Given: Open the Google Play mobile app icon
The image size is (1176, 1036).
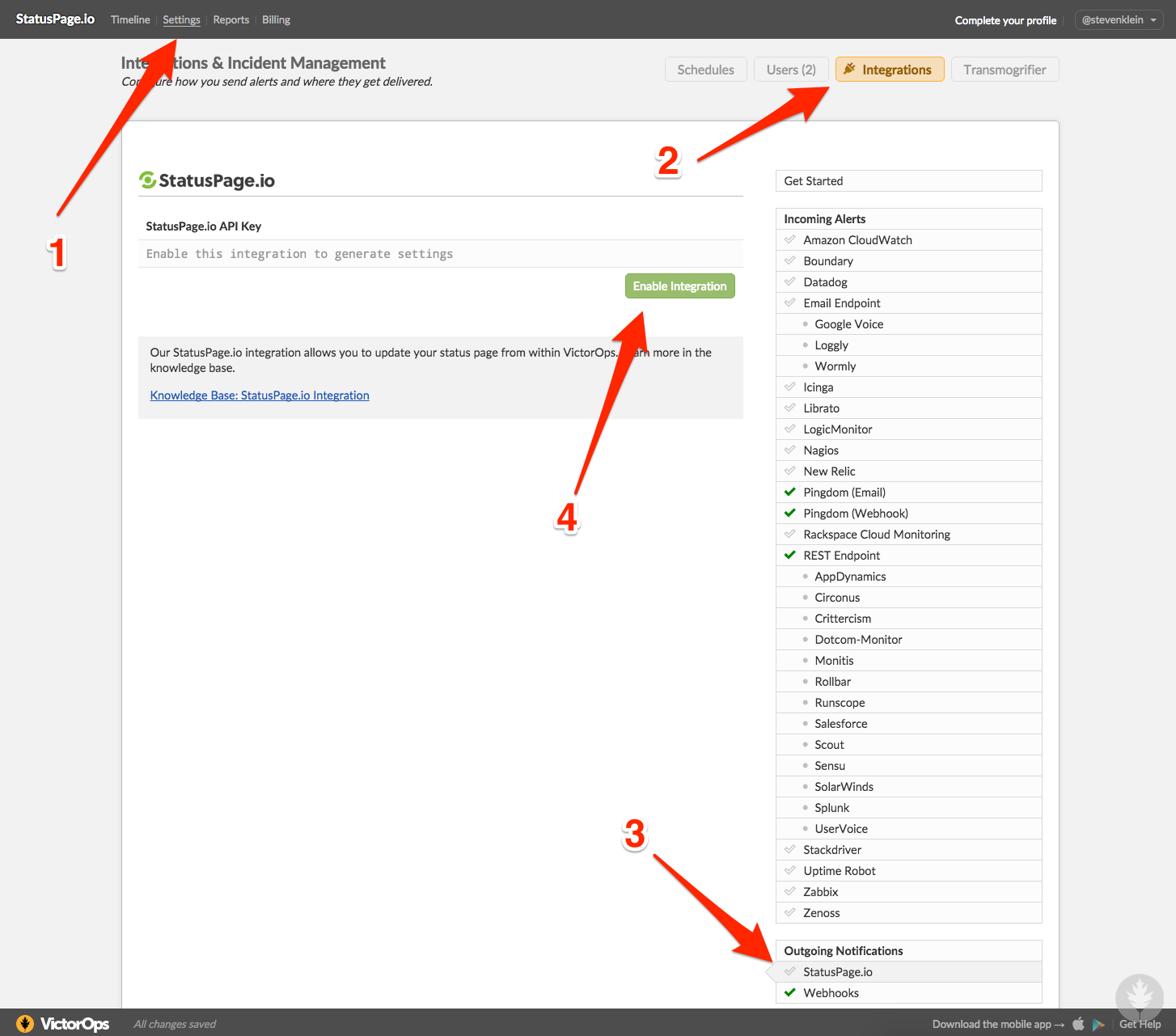Looking at the screenshot, I should click(x=1098, y=1025).
